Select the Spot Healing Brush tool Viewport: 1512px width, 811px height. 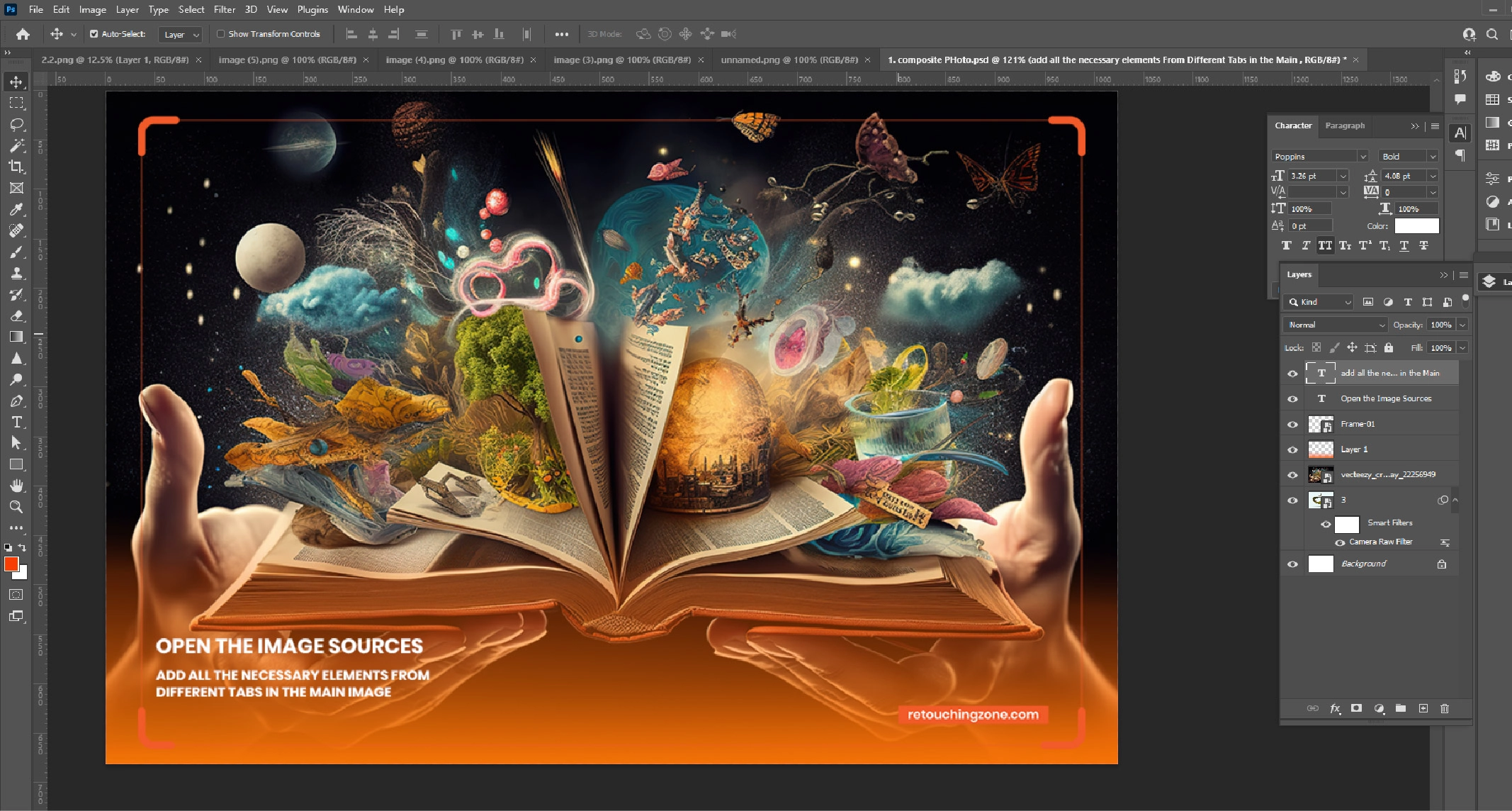coord(16,230)
